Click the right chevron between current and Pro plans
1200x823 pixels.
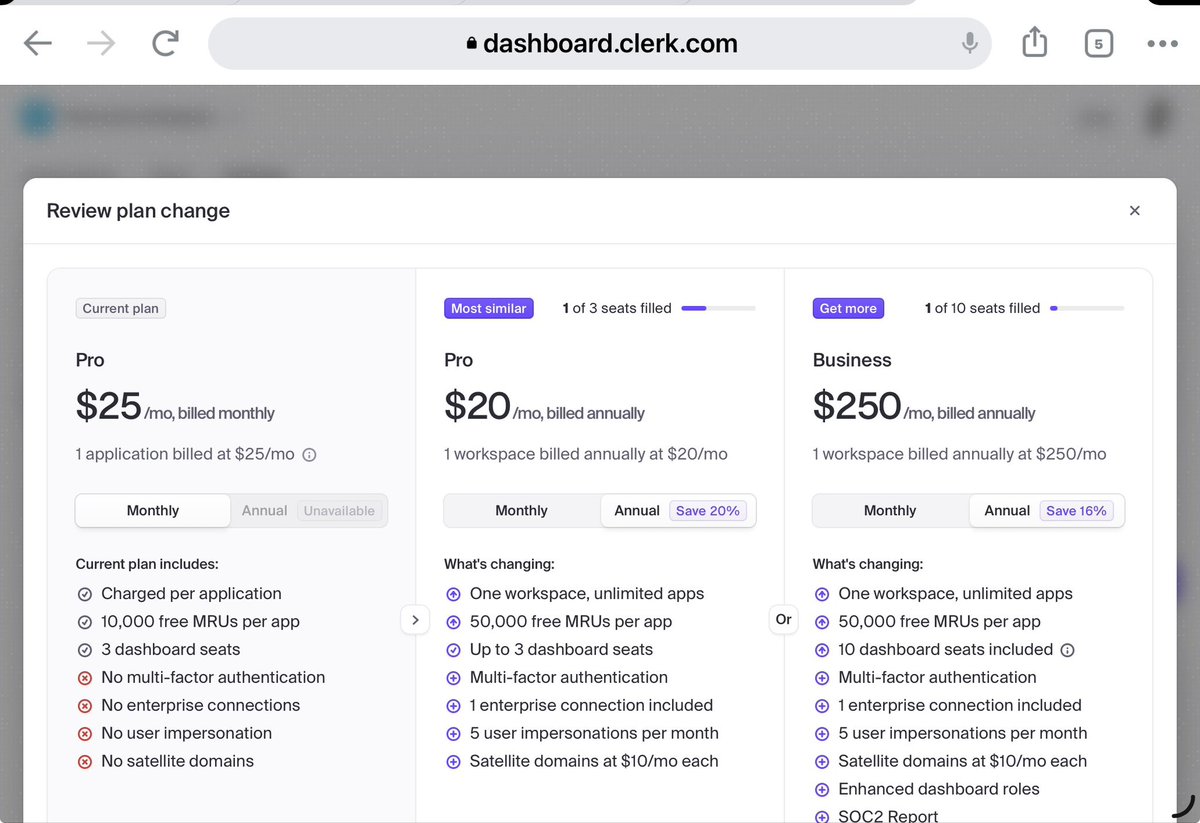pos(415,620)
